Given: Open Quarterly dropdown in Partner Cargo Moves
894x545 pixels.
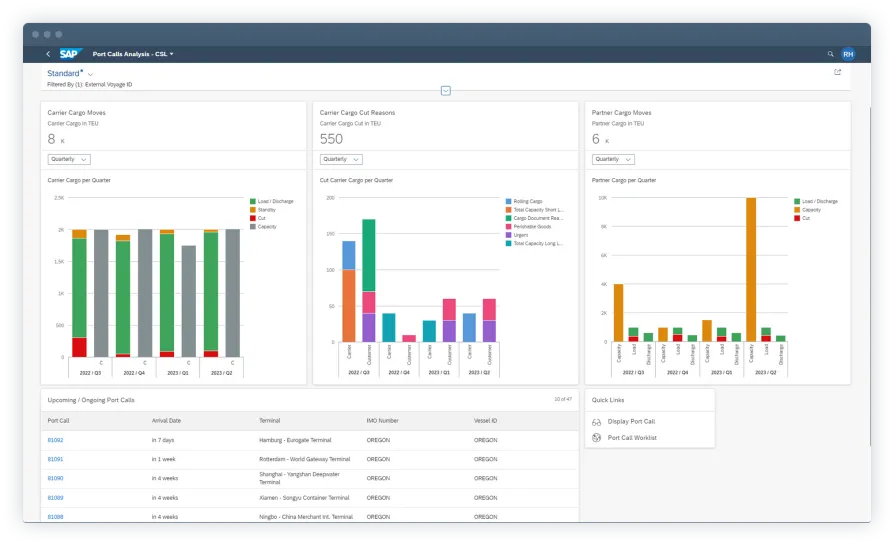Looking at the screenshot, I should 613,159.
